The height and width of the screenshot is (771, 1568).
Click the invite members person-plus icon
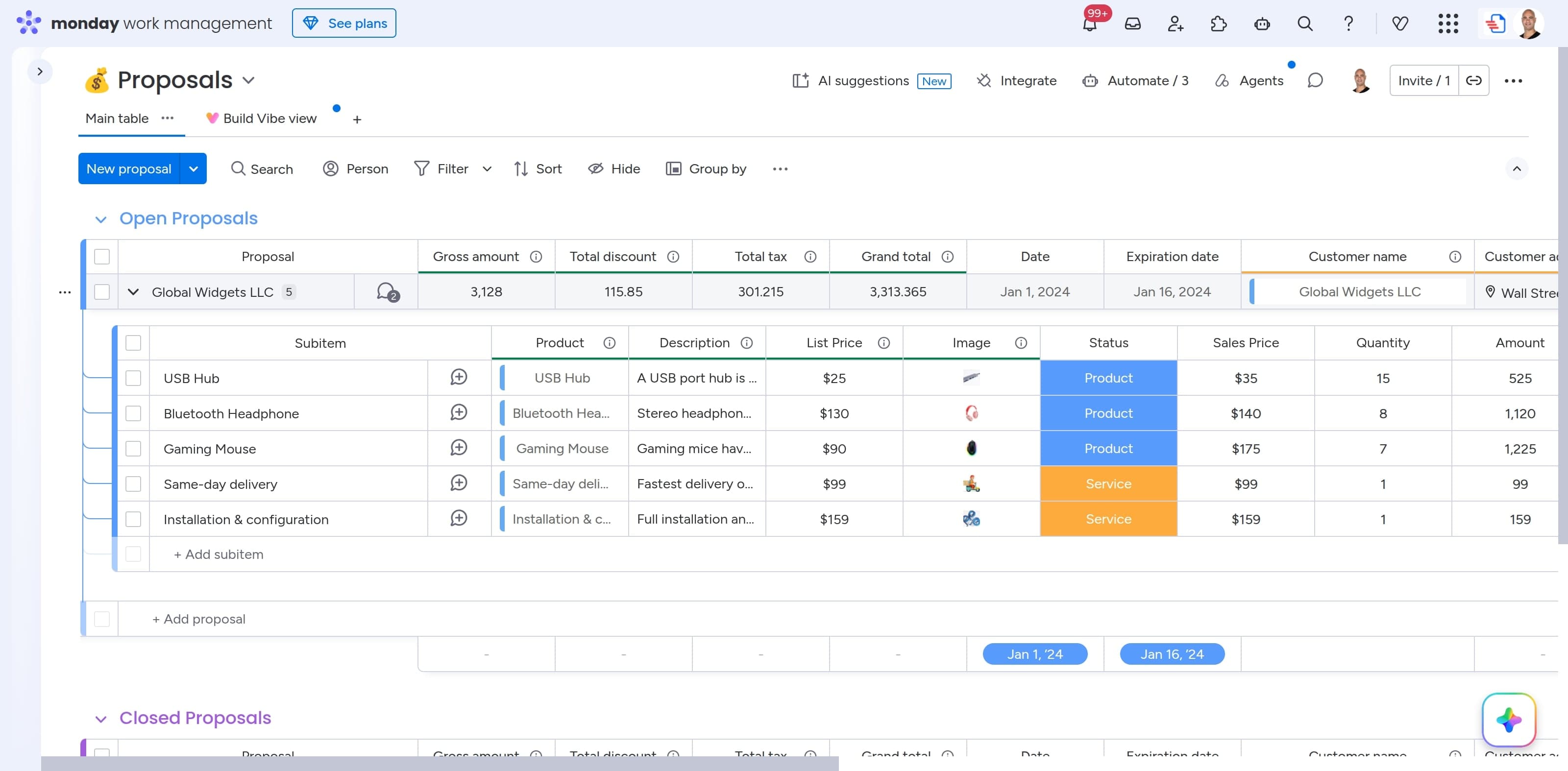pyautogui.click(x=1176, y=24)
